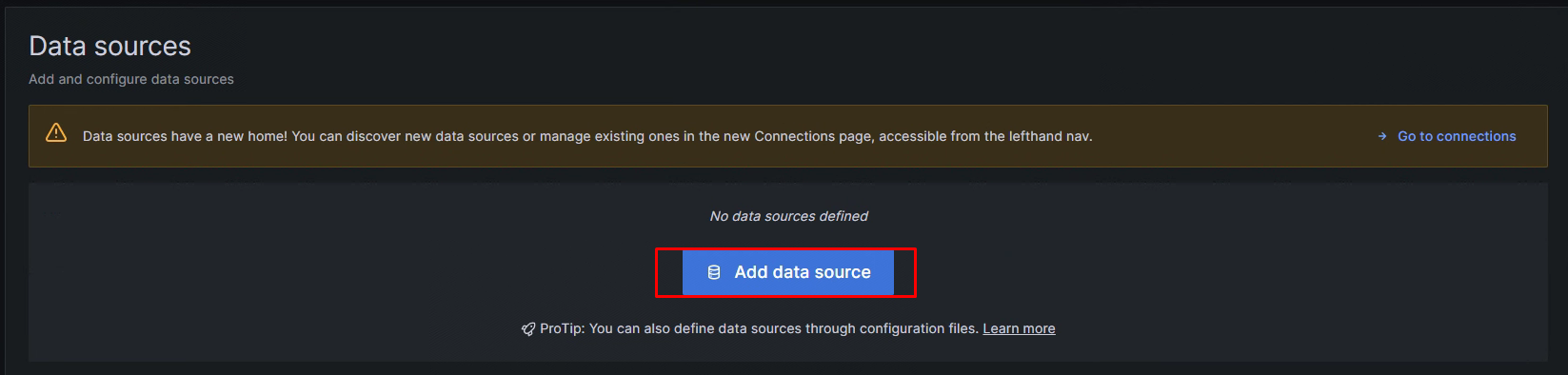Click the word 'ProTip:' in the hint
Image resolution: width=1568 pixels, height=375 pixels.
click(x=563, y=328)
